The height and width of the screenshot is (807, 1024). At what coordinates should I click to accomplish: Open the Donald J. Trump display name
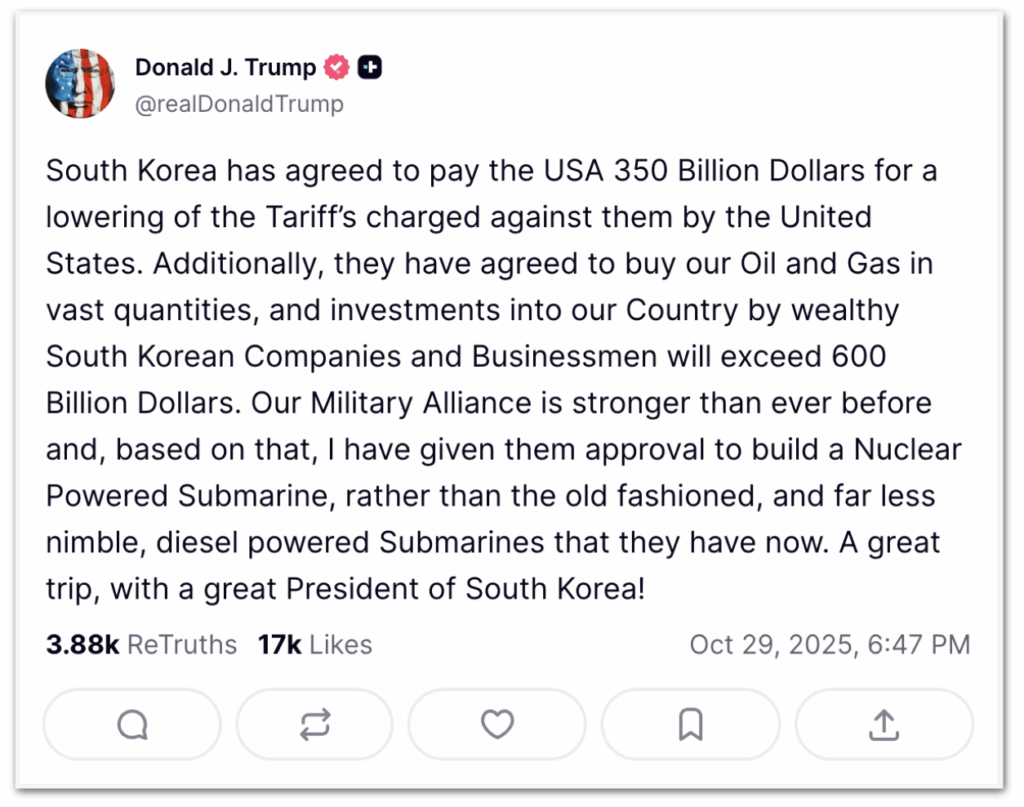tap(225, 68)
